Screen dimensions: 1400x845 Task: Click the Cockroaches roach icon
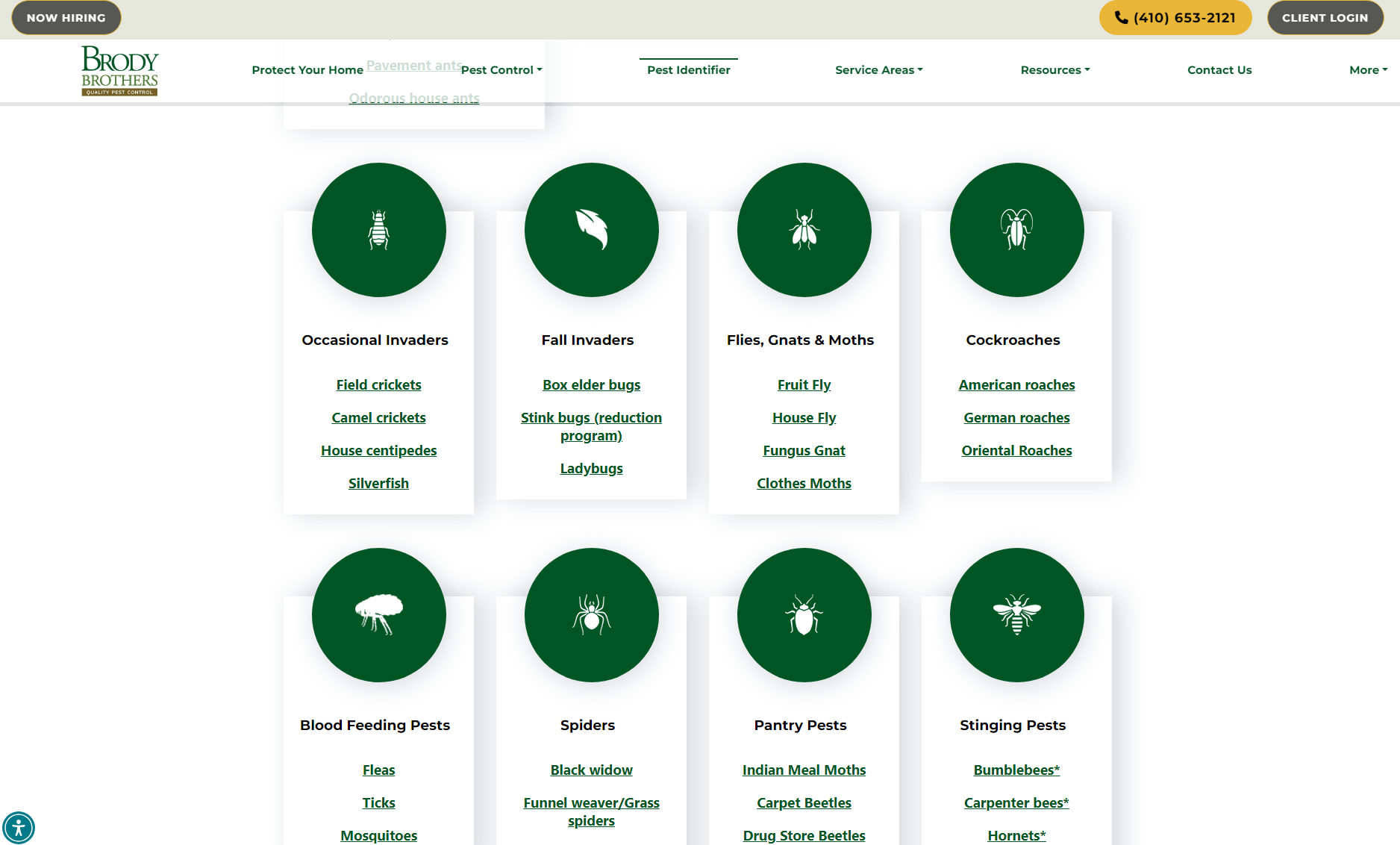[1016, 230]
